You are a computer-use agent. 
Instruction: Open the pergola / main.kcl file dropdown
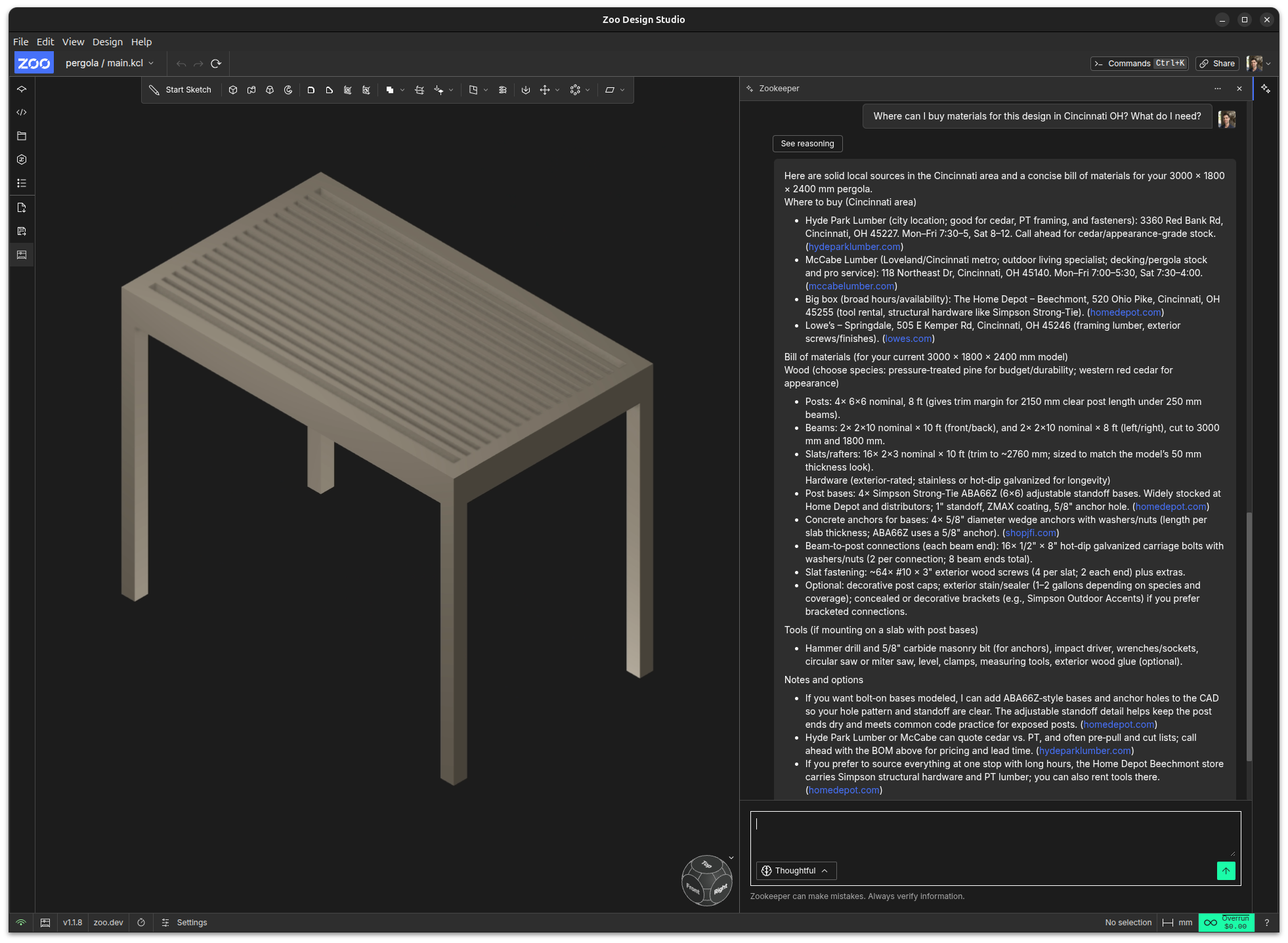110,63
